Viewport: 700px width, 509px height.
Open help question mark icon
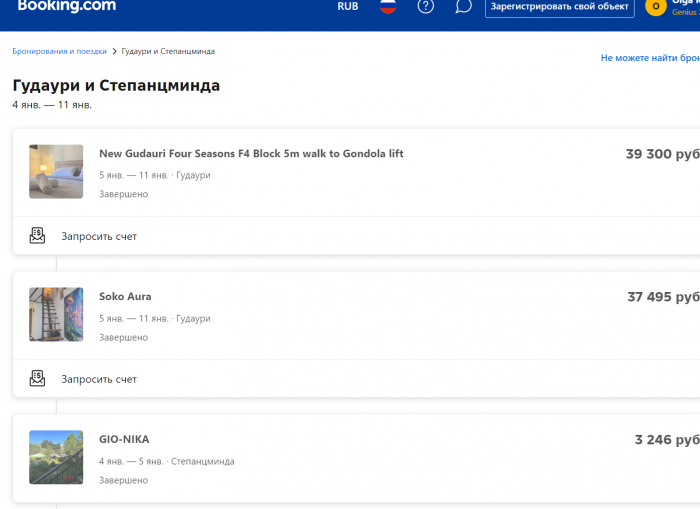(x=426, y=6)
